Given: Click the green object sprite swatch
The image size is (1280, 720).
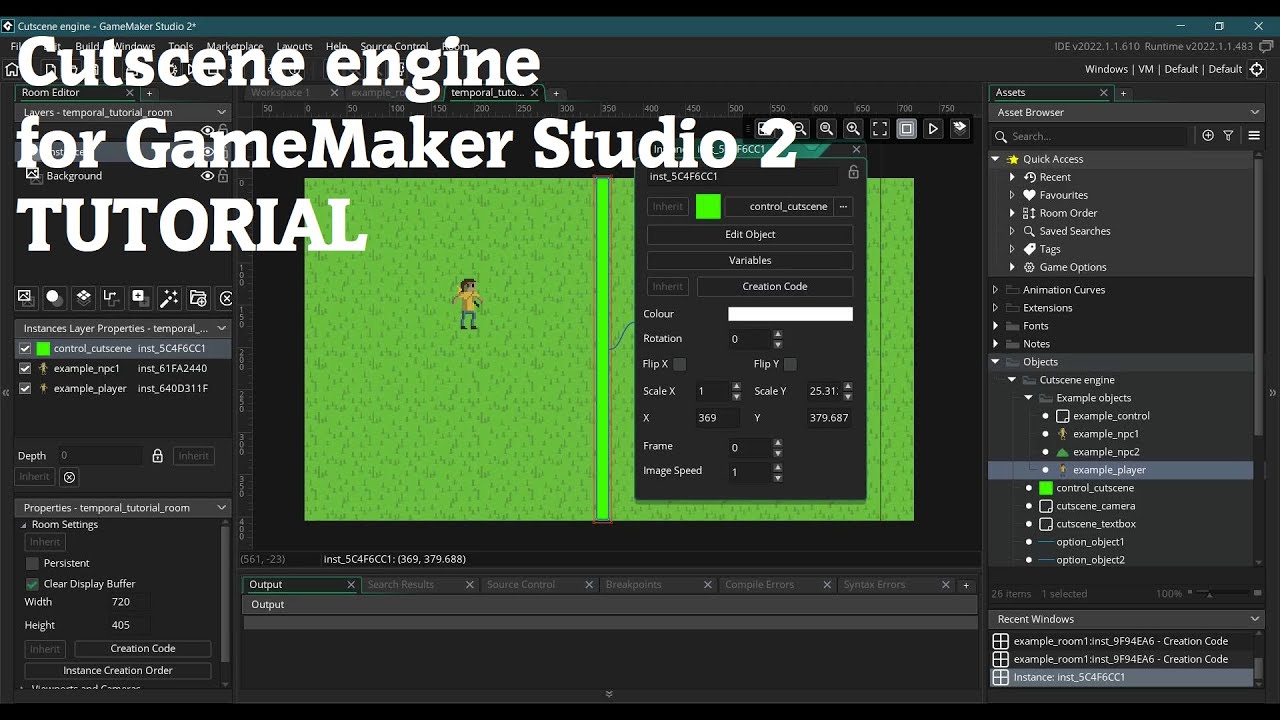Looking at the screenshot, I should (x=708, y=207).
